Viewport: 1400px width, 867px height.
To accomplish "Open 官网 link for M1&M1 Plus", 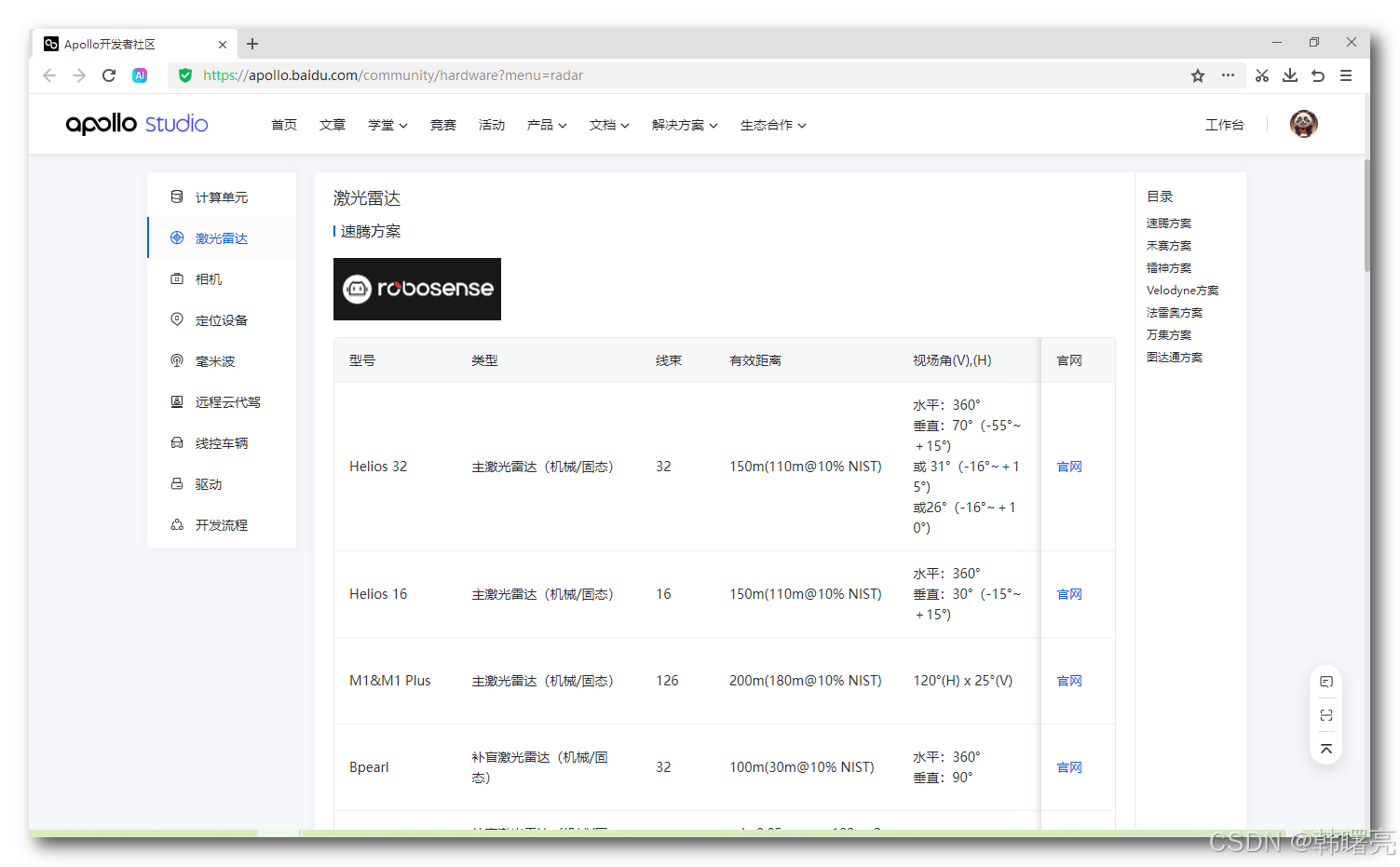I will pos(1069,681).
